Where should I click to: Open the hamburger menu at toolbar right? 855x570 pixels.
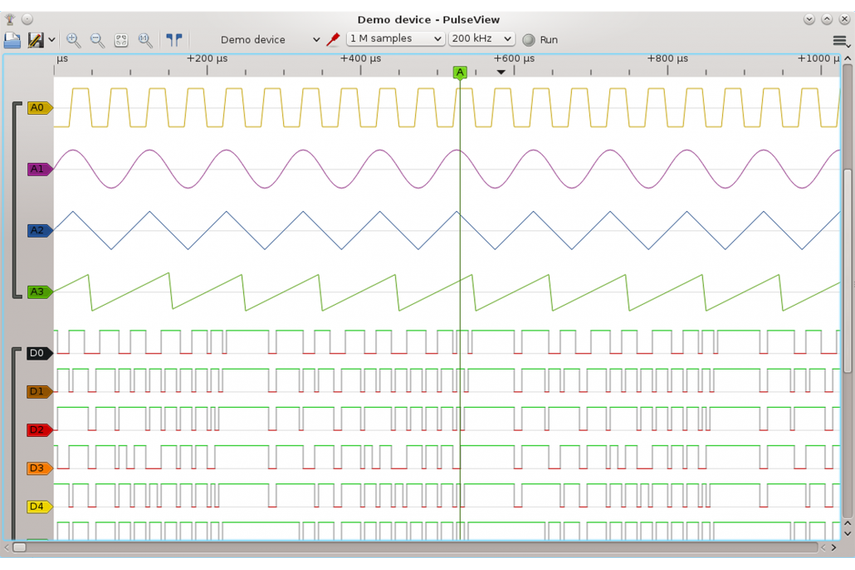[x=840, y=41]
